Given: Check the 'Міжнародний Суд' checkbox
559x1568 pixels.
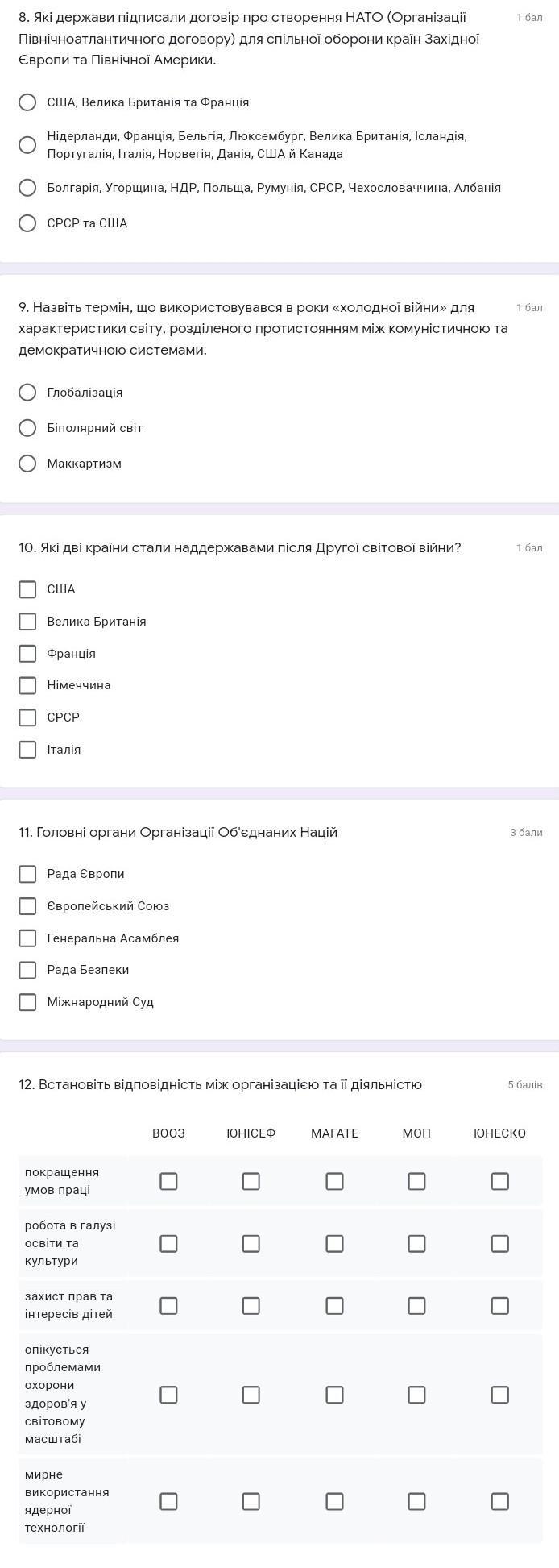Looking at the screenshot, I should click(x=27, y=1002).
